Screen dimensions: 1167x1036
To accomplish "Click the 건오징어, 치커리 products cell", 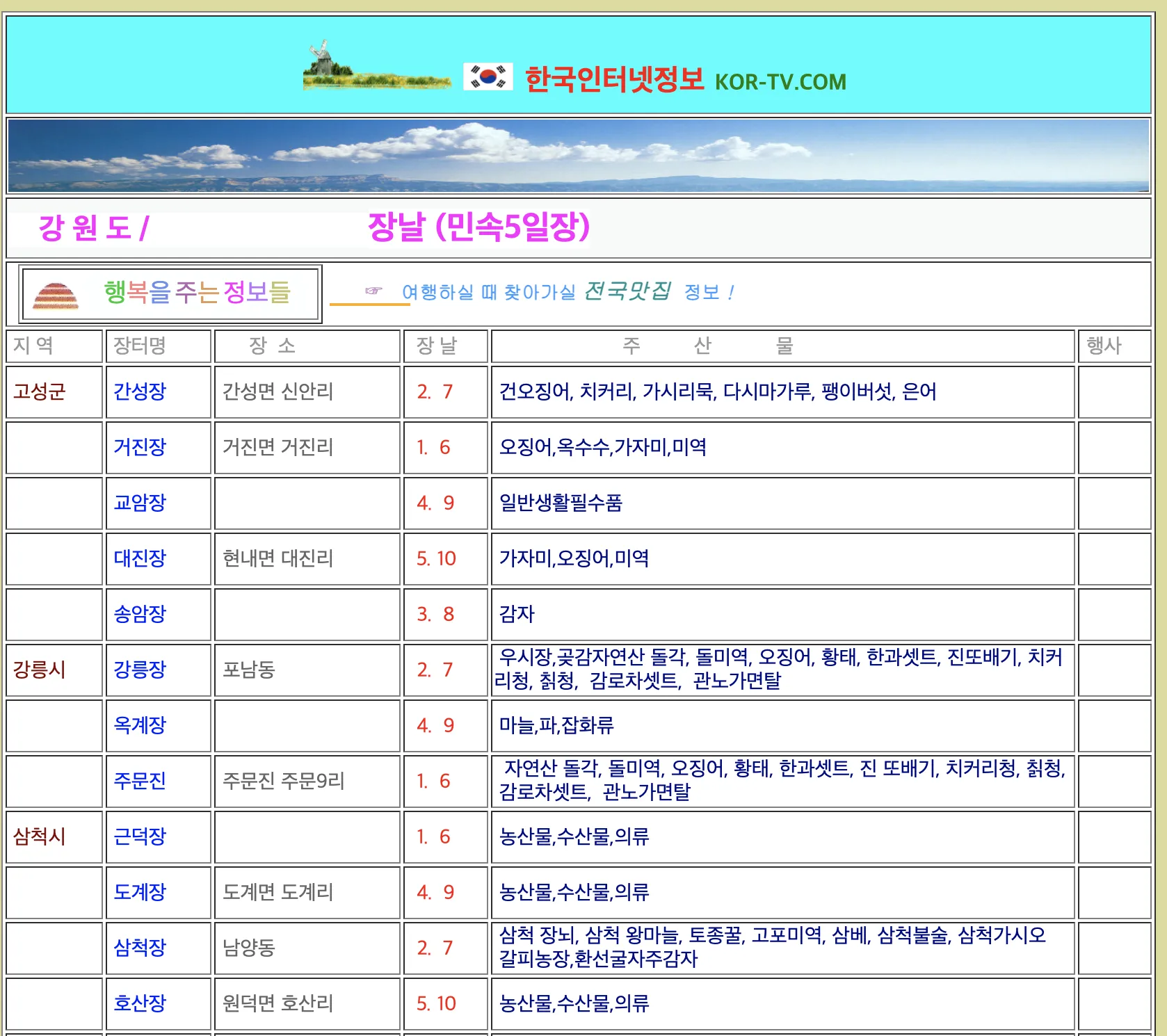I will click(x=782, y=391).
